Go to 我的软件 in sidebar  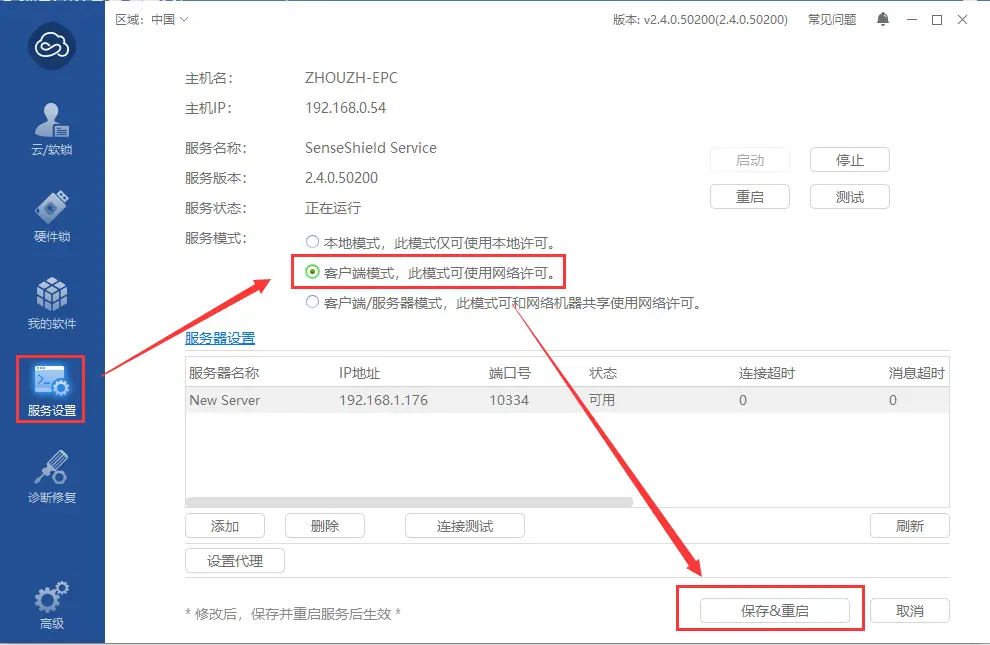52,303
